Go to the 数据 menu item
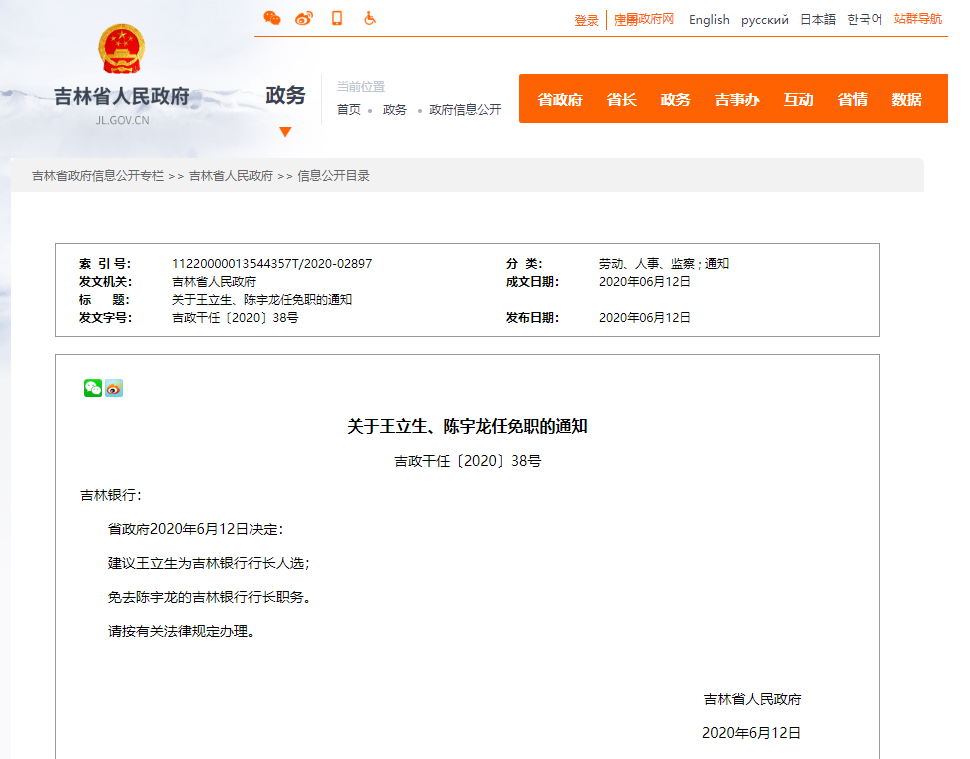This screenshot has height=759, width=970. coord(906,99)
